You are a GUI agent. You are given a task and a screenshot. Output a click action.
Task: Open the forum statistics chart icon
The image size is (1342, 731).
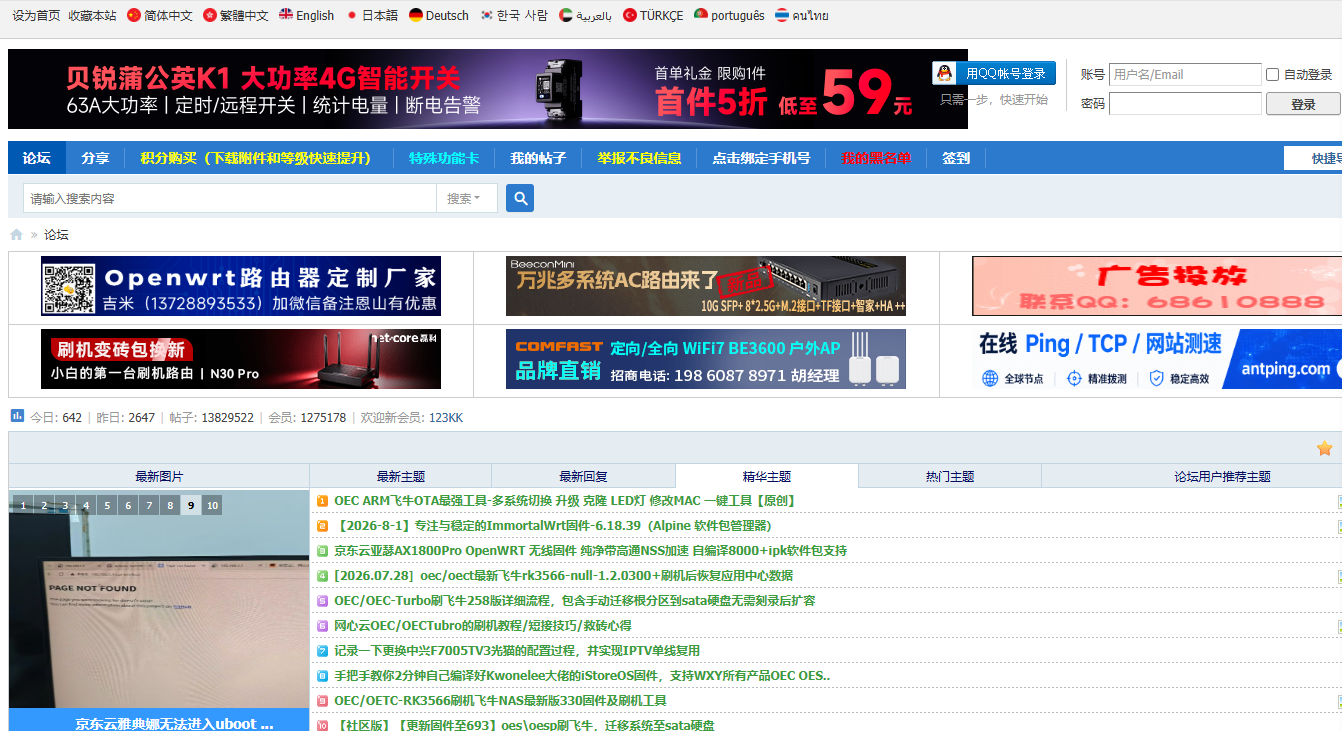click(17, 416)
